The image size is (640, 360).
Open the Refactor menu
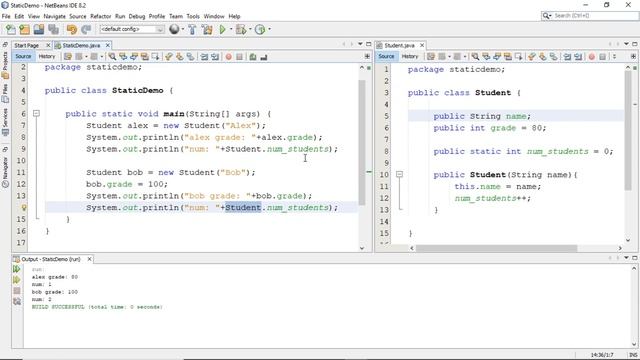tap(100, 16)
